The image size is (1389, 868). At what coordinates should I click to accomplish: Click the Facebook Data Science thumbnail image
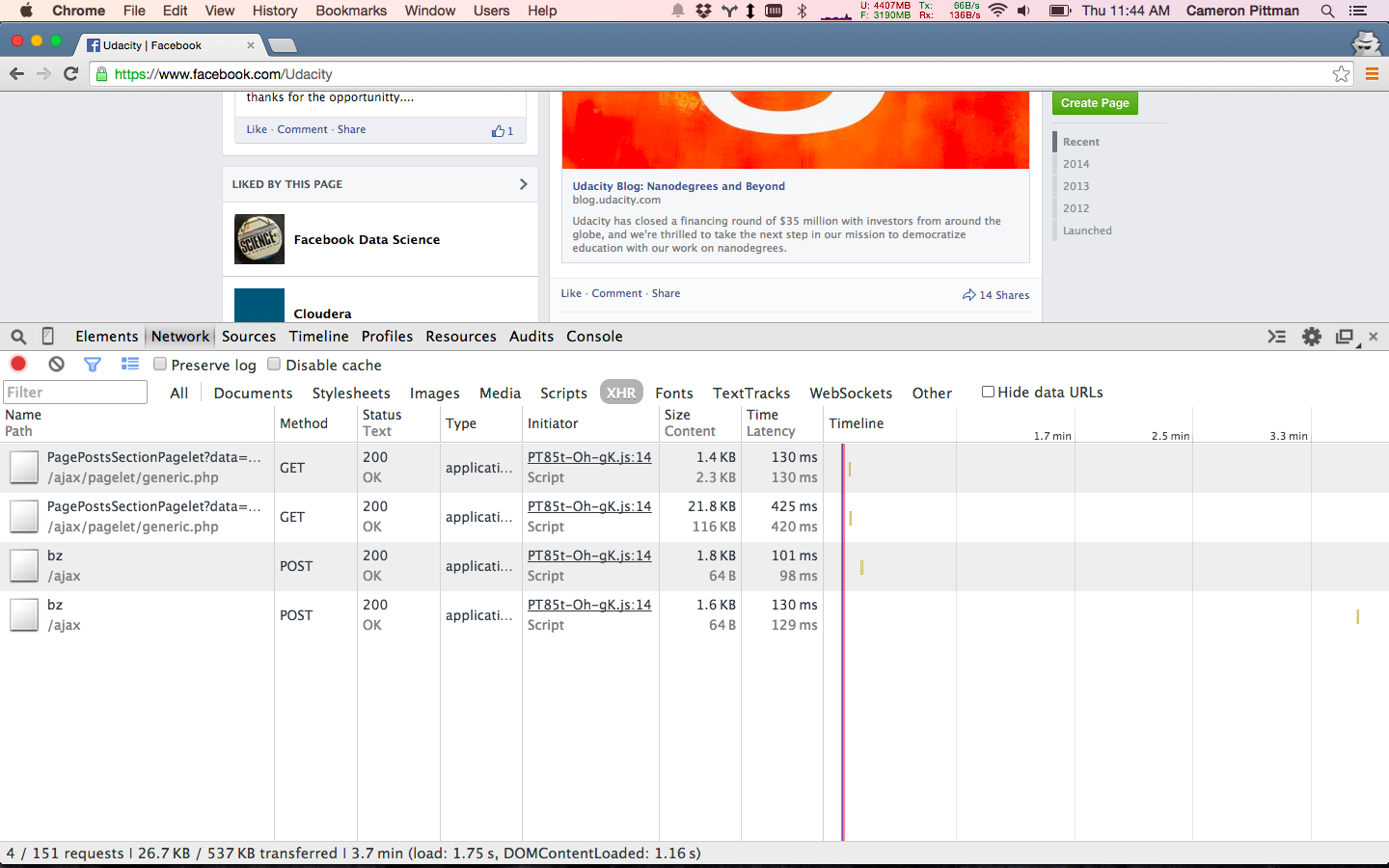(x=259, y=239)
